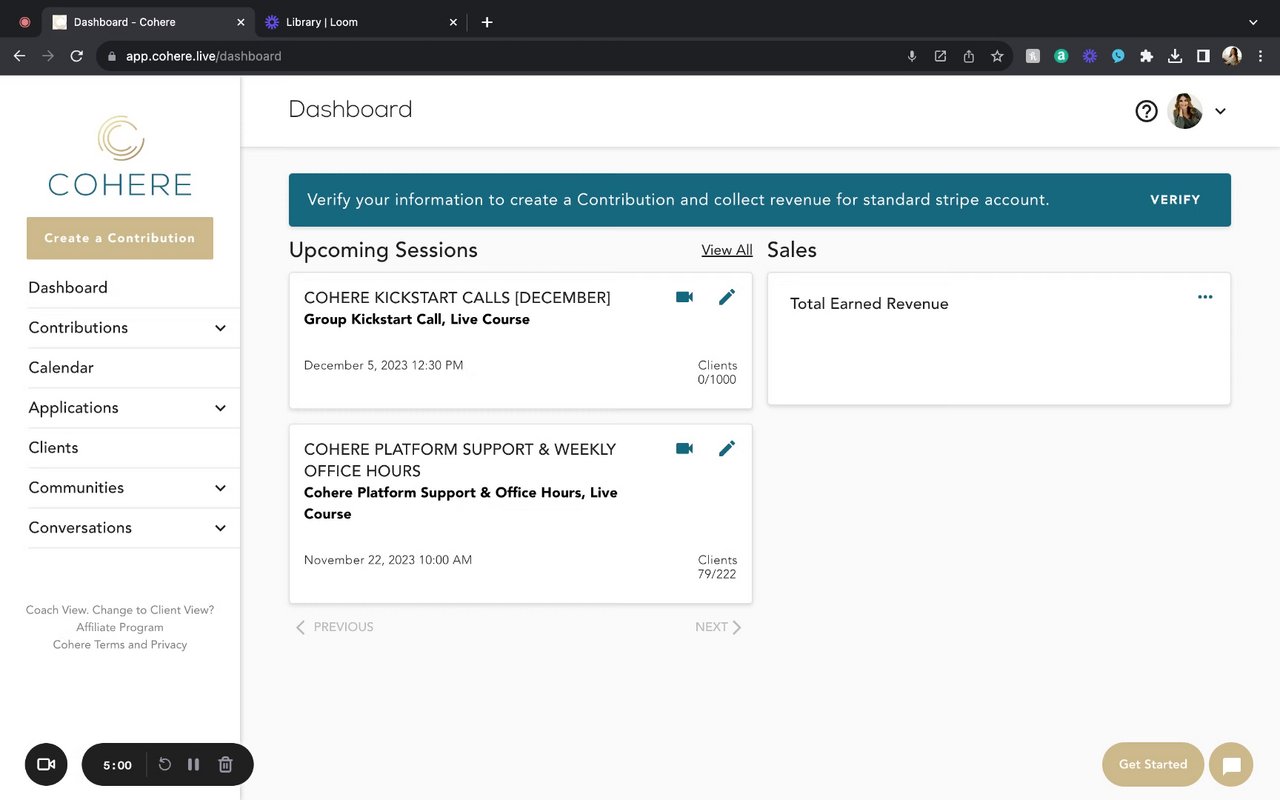Open the Total Earned Revenue options menu
1280x800 pixels.
(1205, 297)
